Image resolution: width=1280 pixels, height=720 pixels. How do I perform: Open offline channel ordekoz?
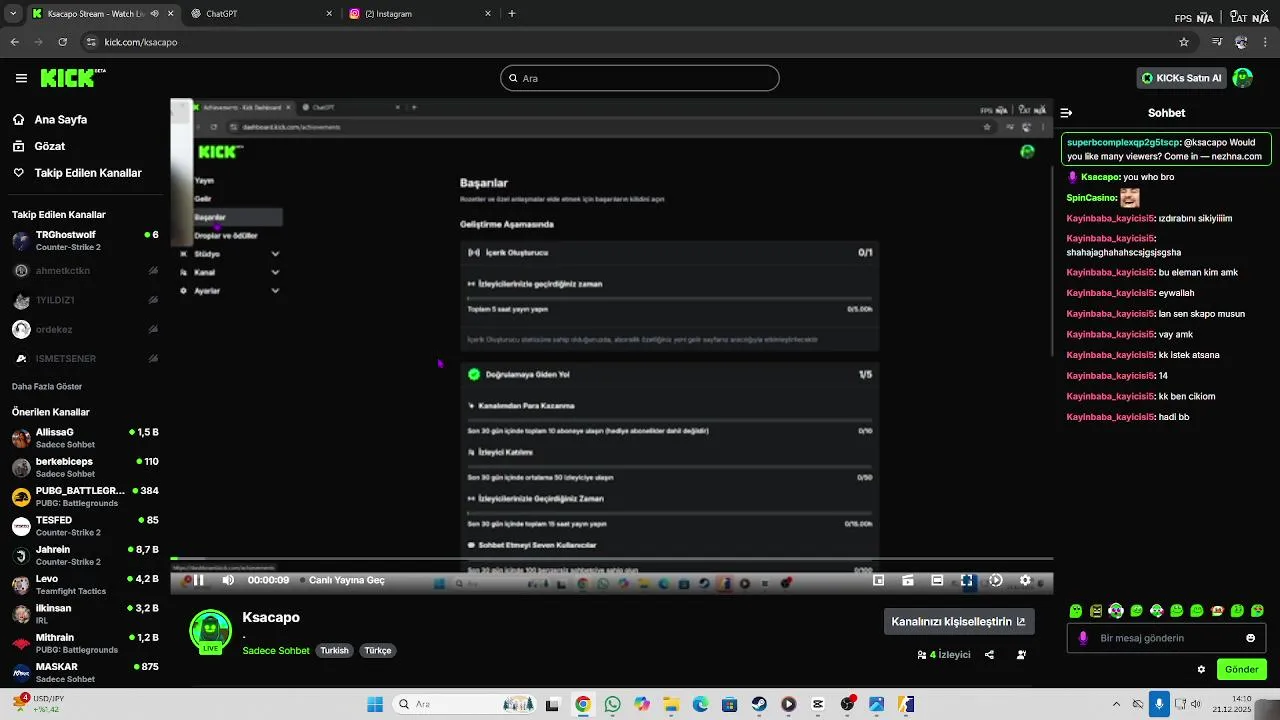[85, 329]
